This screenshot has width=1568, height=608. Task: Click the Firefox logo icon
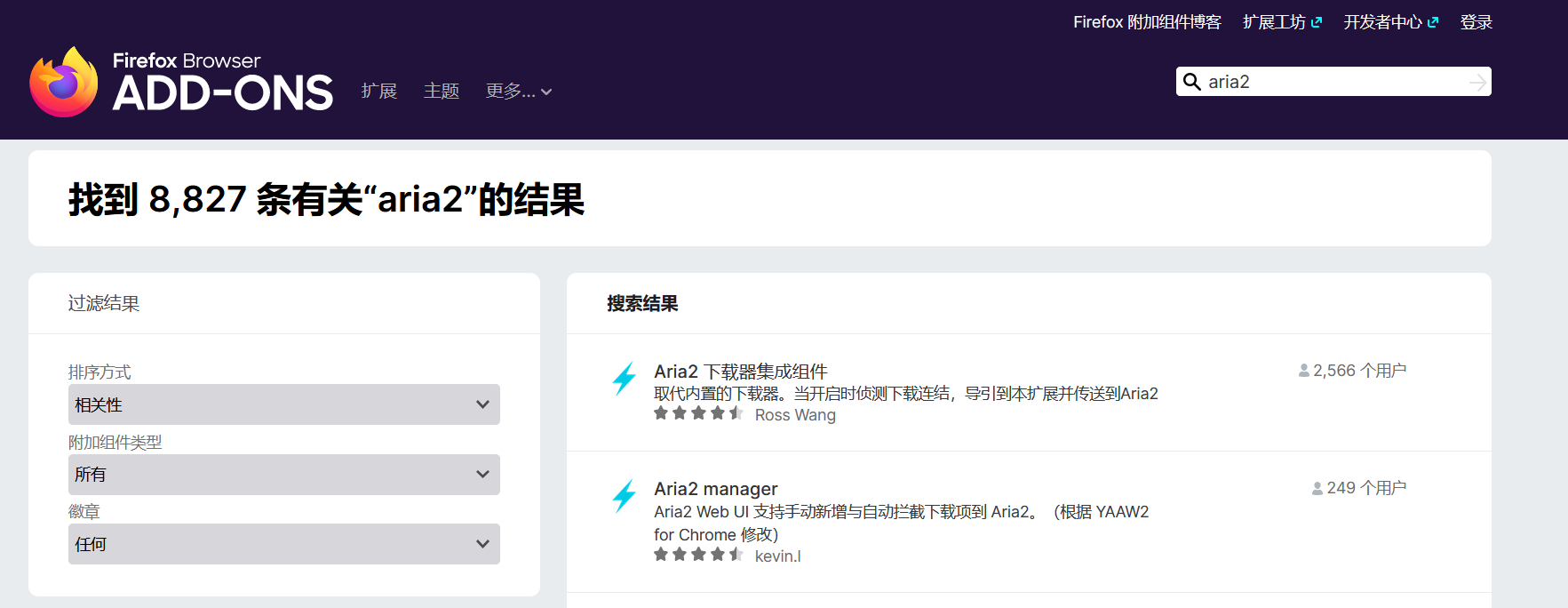64,83
